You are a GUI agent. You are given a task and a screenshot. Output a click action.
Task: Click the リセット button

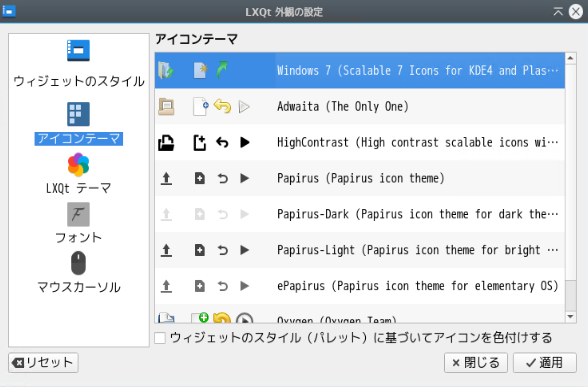click(x=43, y=363)
